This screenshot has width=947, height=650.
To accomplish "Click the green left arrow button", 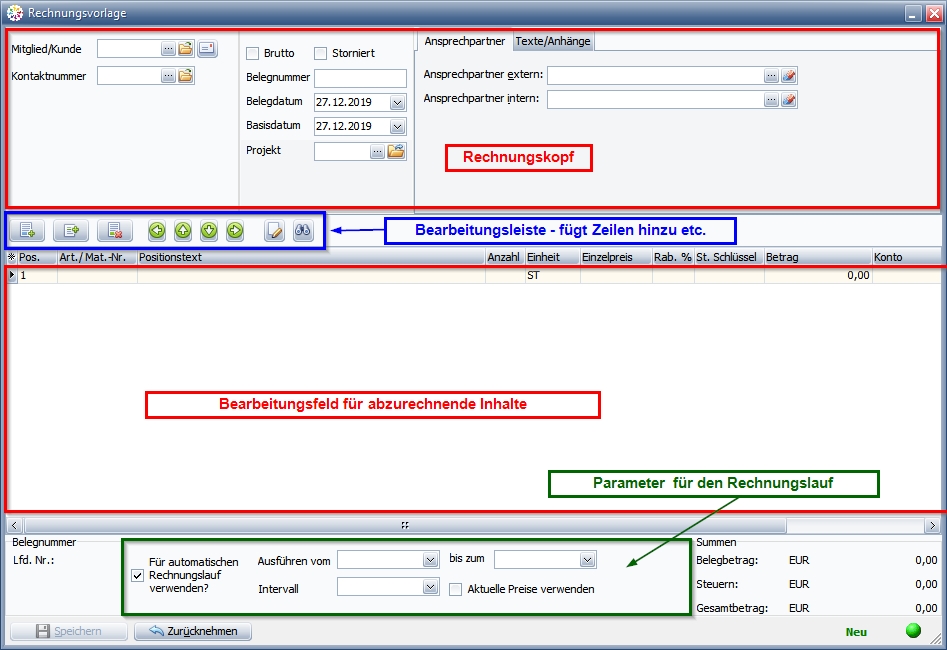I will click(157, 230).
